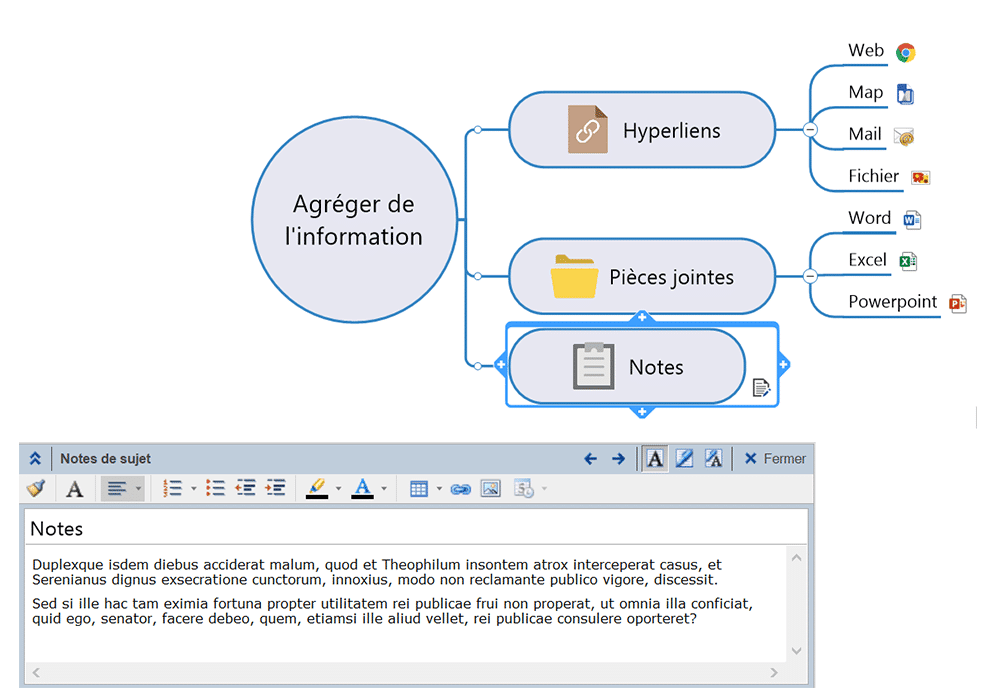Open the text alignment dropdown arrow
This screenshot has height=690, width=1000.
coord(138,489)
